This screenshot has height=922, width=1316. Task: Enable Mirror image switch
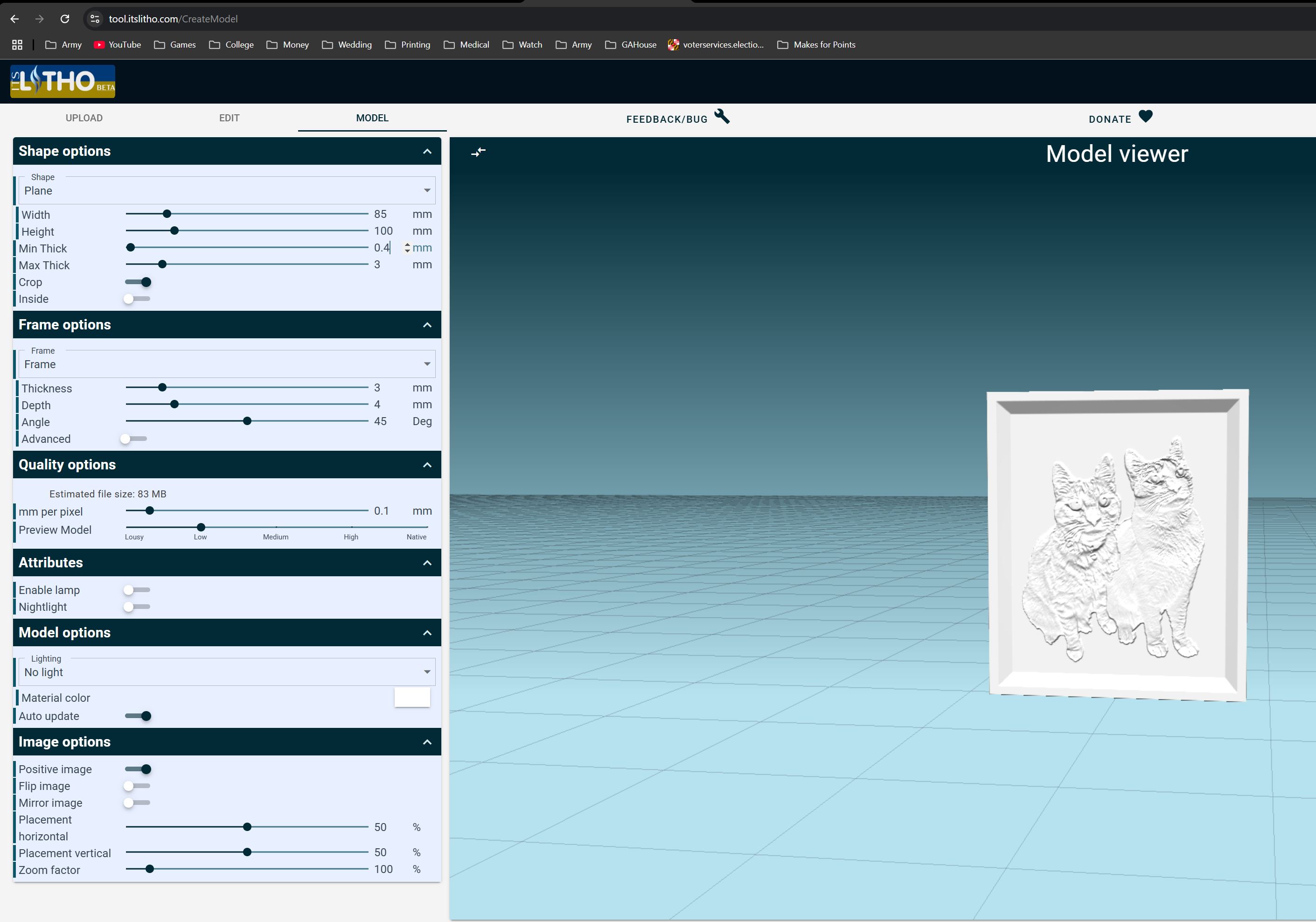137,803
